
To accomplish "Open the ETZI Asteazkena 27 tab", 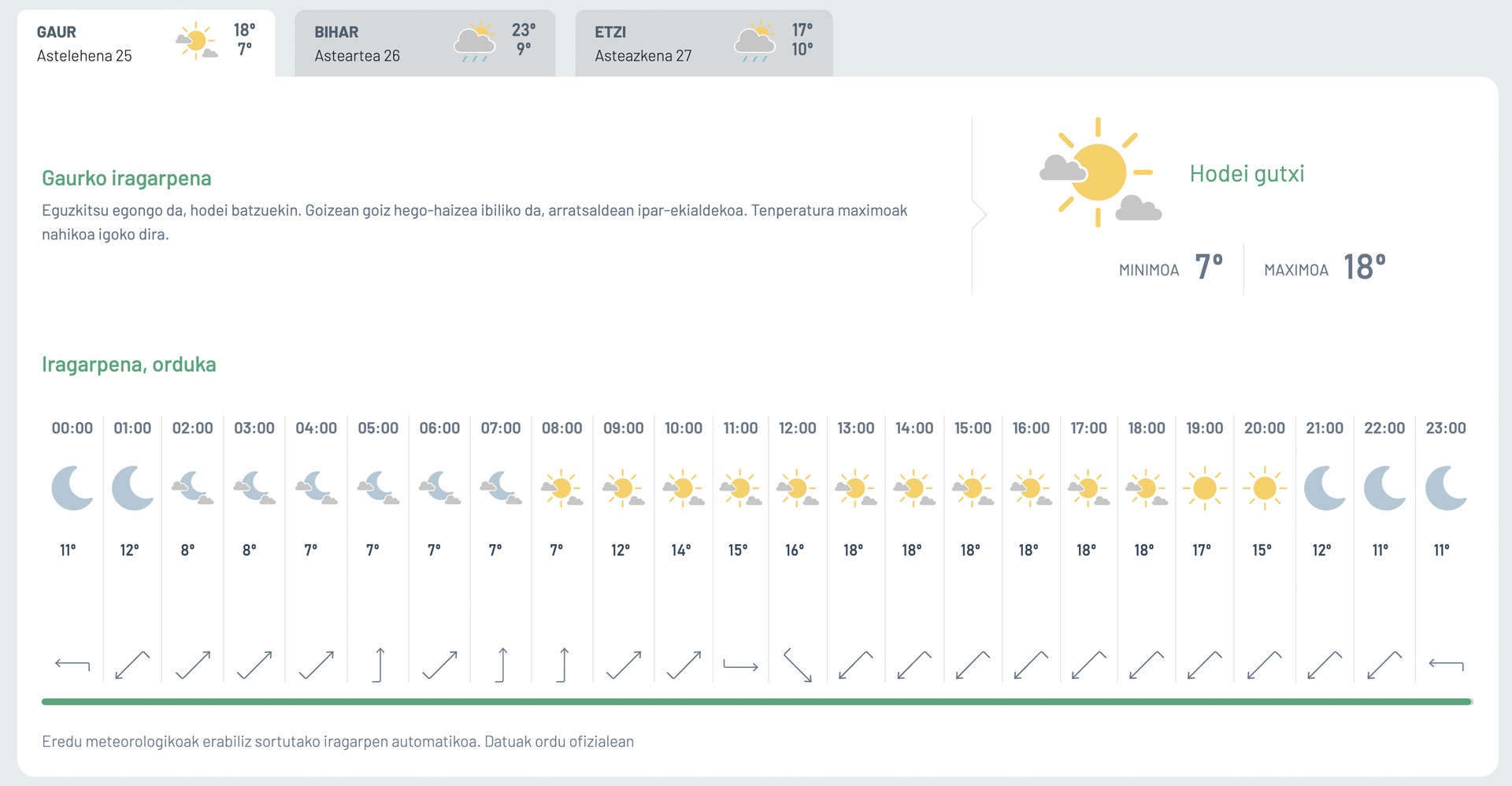I will coord(704,43).
